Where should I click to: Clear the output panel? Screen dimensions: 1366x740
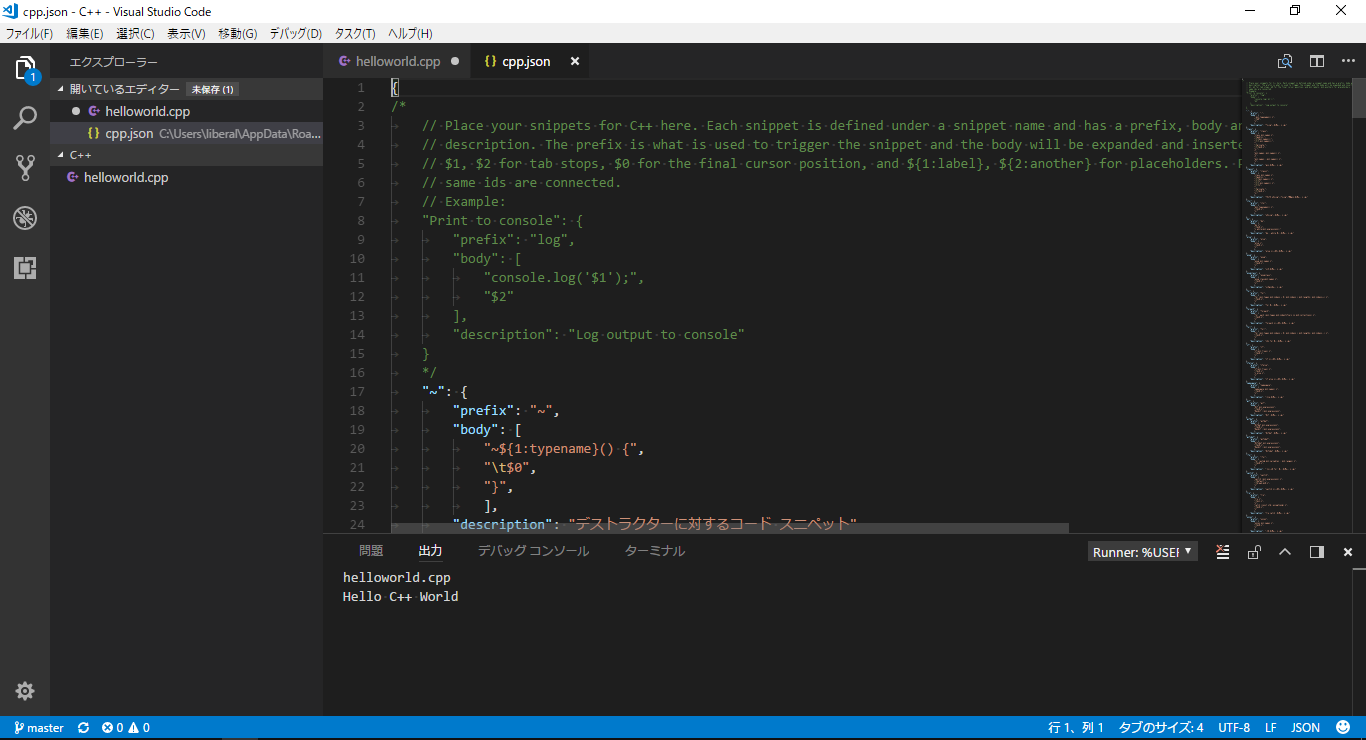(1222, 552)
